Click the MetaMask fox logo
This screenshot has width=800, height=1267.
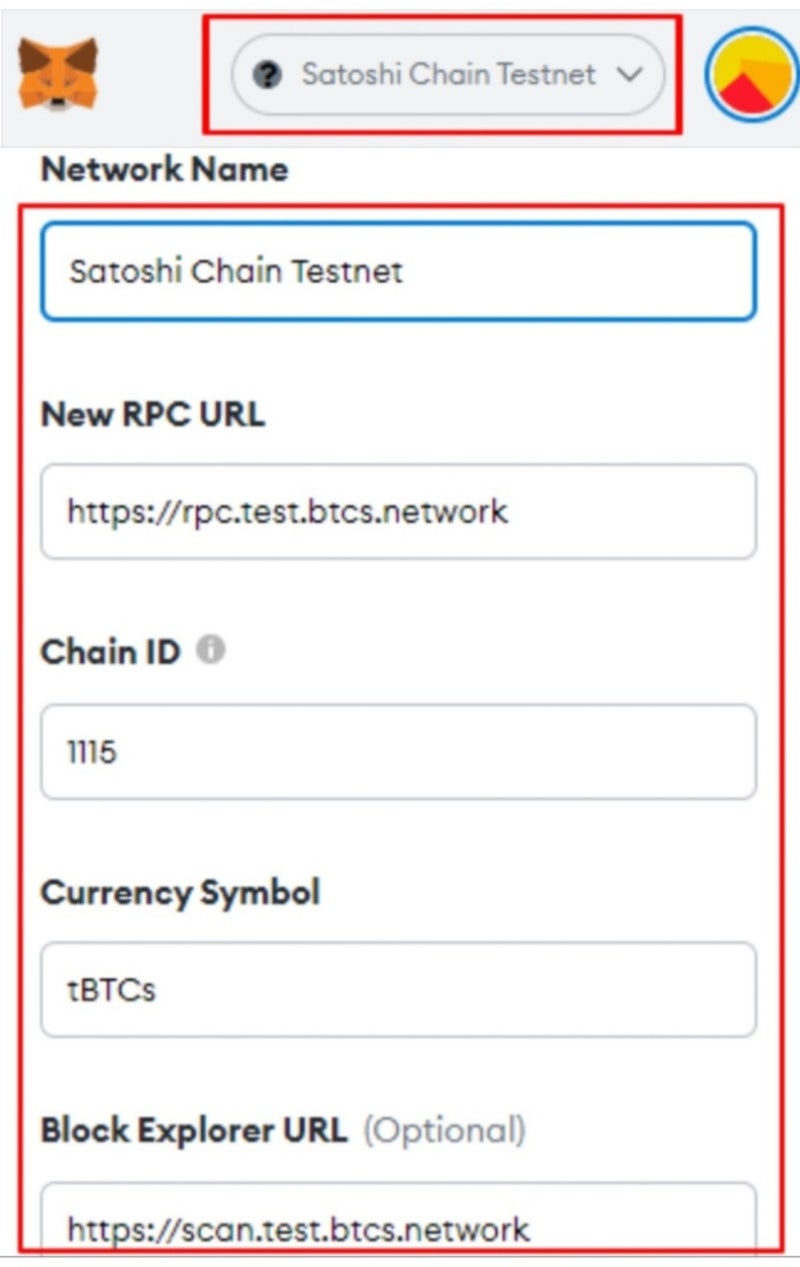[x=58, y=74]
